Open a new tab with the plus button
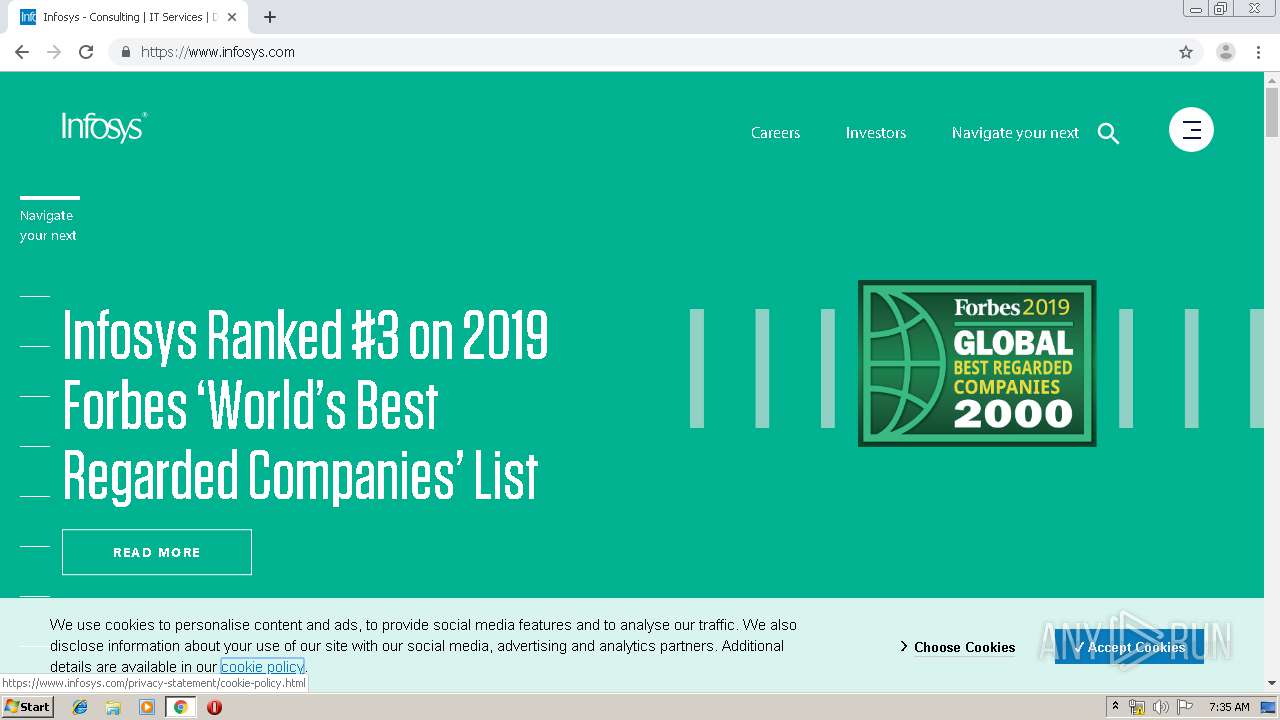The height and width of the screenshot is (720, 1280). (270, 17)
